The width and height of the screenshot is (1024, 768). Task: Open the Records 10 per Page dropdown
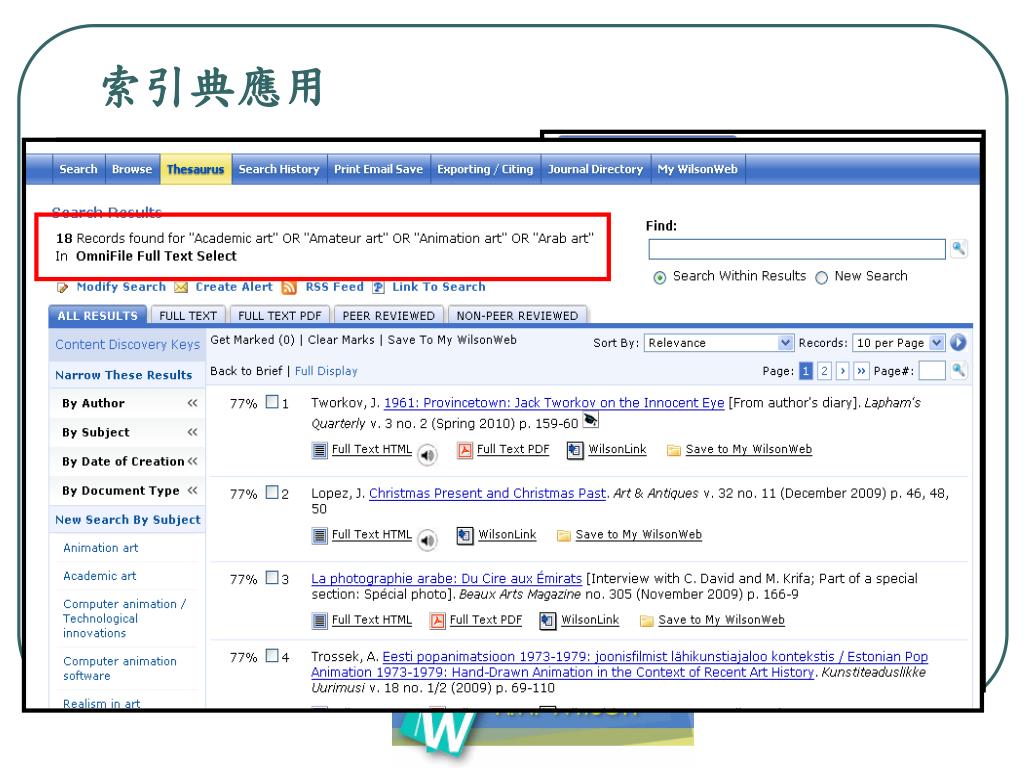(898, 343)
